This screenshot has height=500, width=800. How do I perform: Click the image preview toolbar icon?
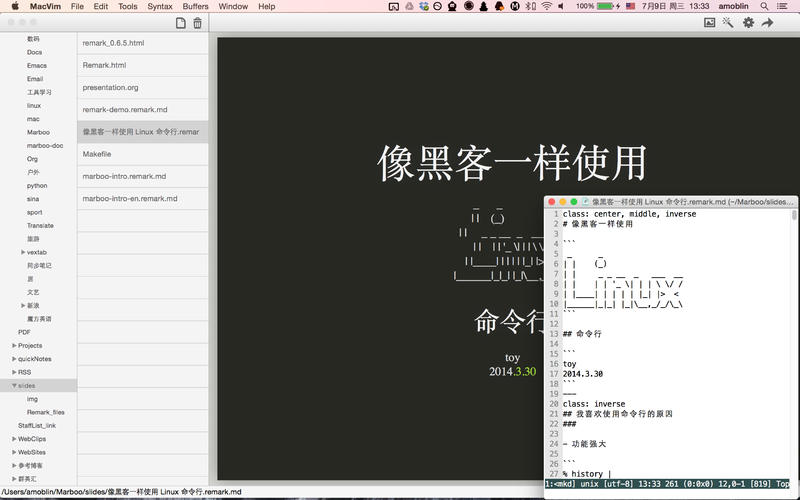point(709,22)
